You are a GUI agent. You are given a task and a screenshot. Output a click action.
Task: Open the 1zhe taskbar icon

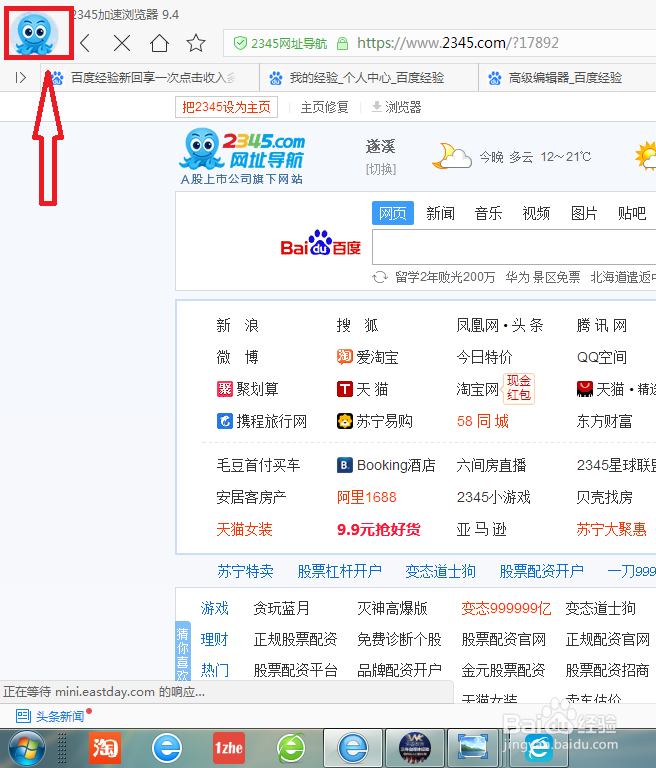click(229, 748)
